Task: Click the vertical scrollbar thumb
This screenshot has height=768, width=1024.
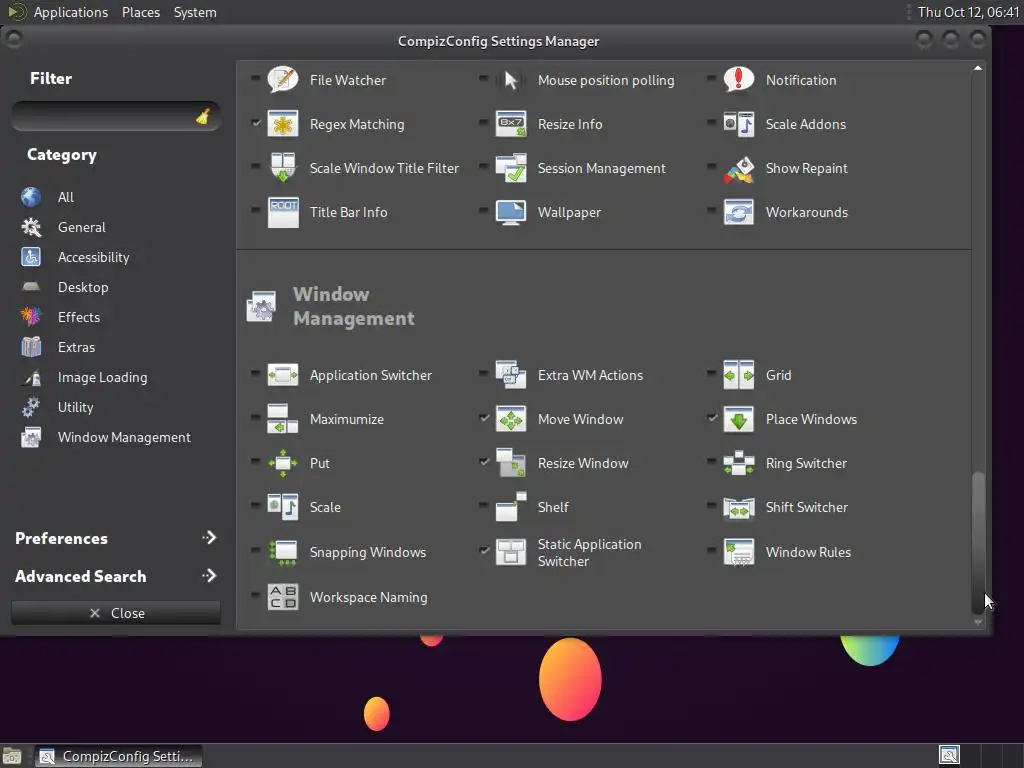Action: click(978, 542)
